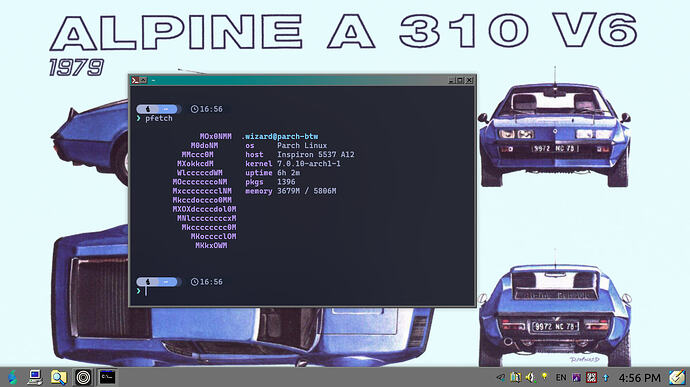690x387 pixels.
Task: Click the small button beside the terminal title icon
Action: point(143,80)
